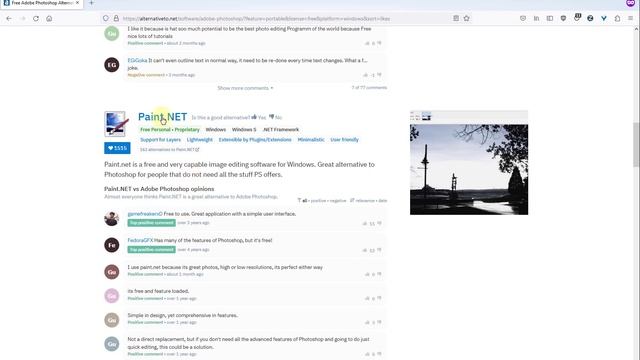The image size is (640, 360).
Task: Sort opinions by date
Action: (382, 201)
